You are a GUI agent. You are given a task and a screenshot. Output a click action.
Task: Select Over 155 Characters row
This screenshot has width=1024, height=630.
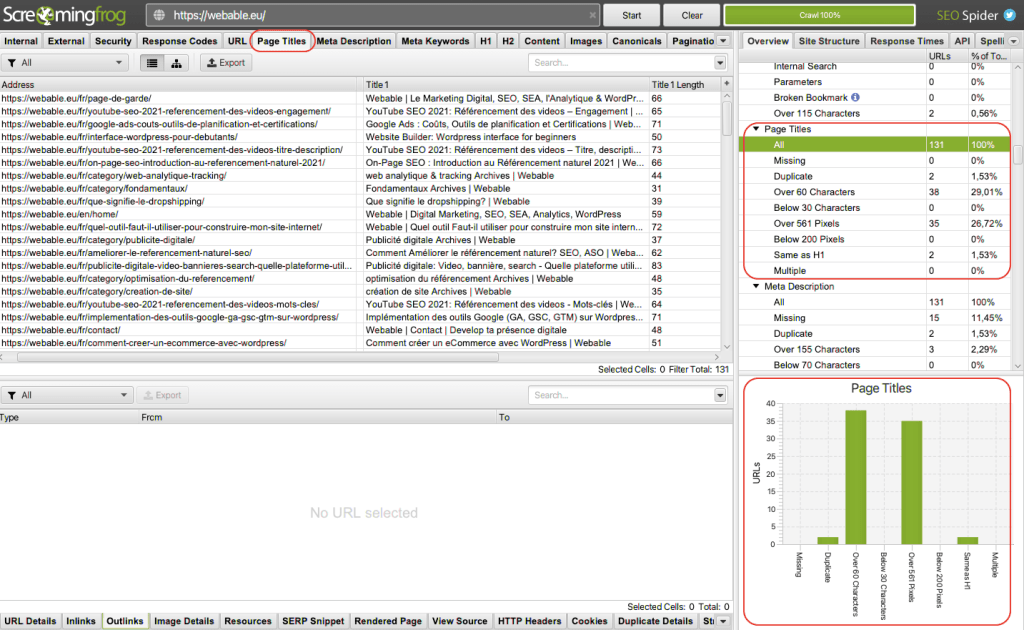point(875,349)
